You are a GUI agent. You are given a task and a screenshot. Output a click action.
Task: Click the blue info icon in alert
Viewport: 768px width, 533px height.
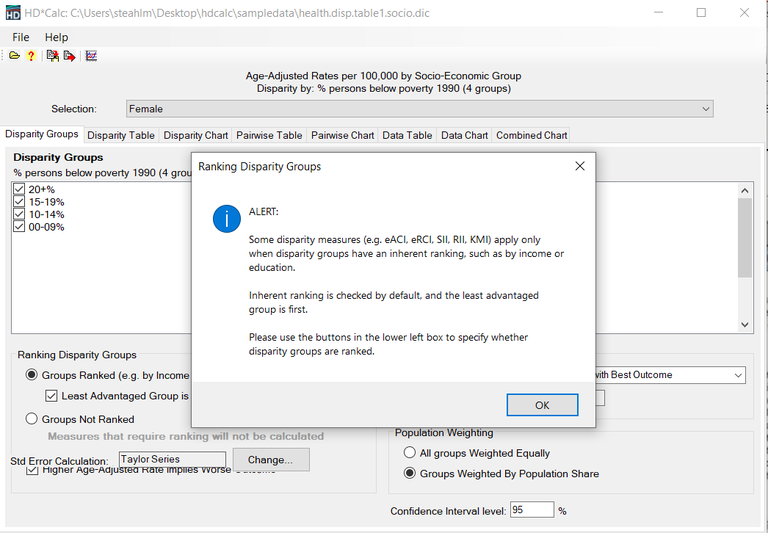(226, 219)
